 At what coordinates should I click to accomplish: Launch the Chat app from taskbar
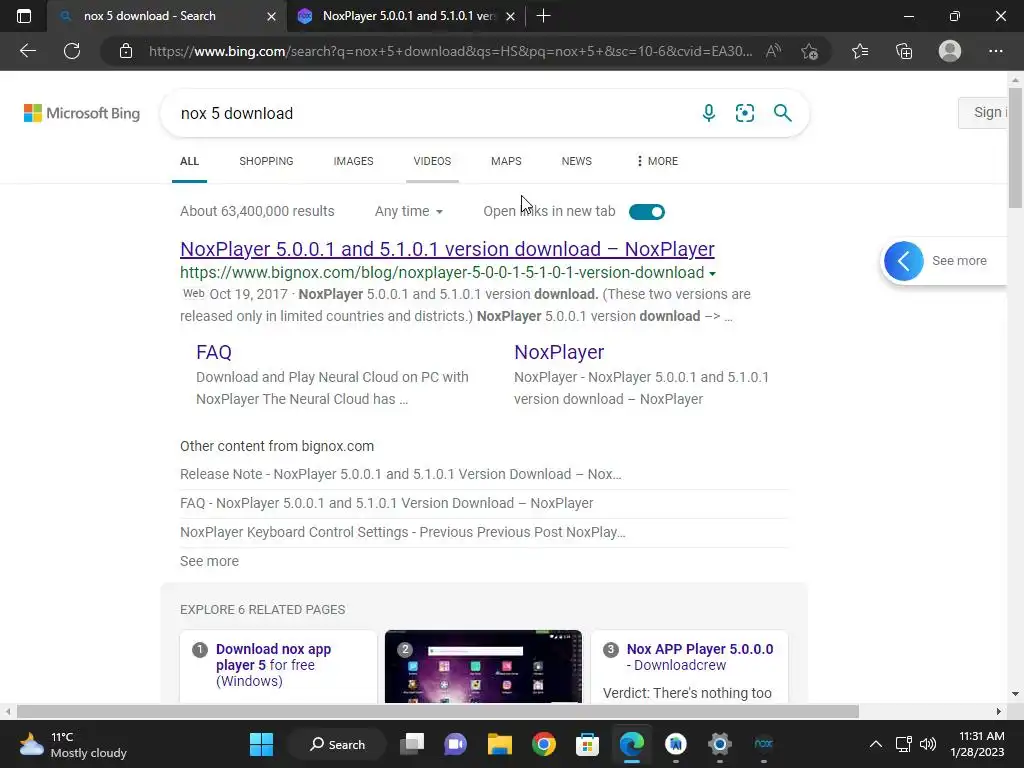[455, 744]
